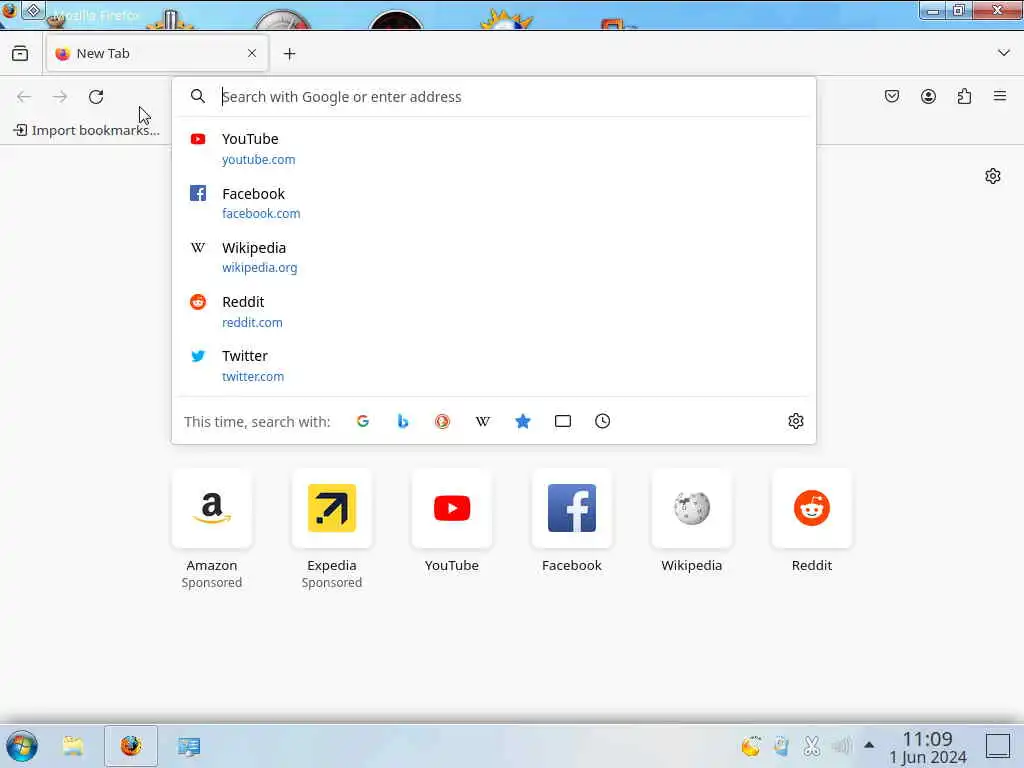Open the weather tray icon
Viewport: 1024px width, 768px height.
[x=751, y=745]
